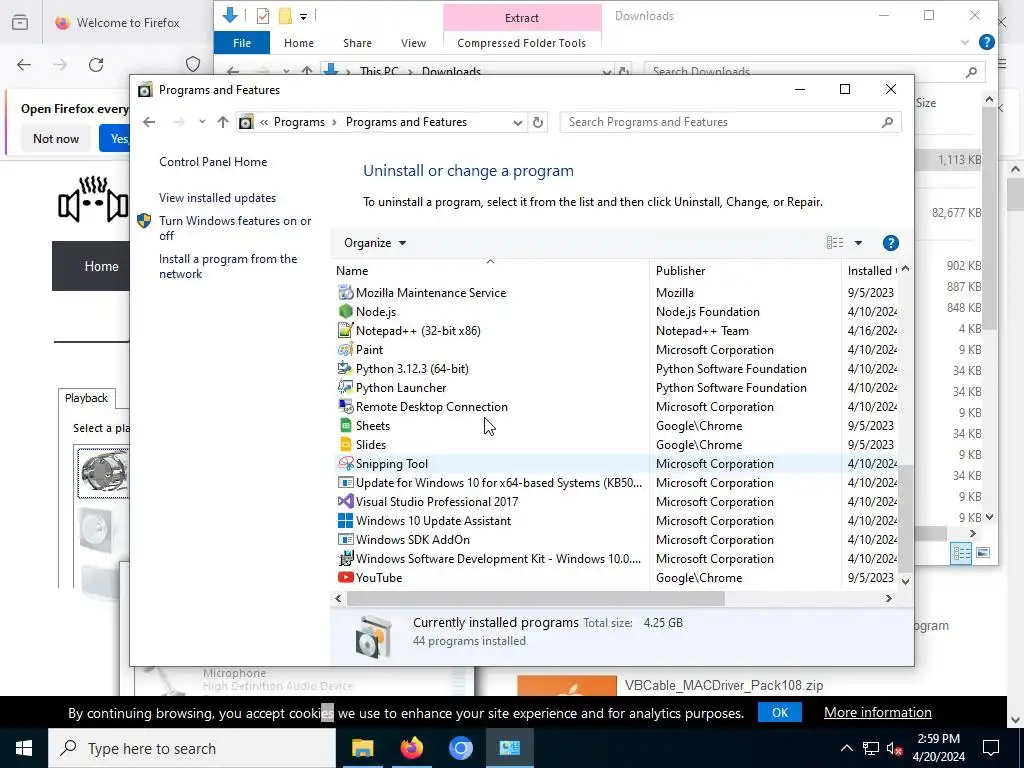
Task: Select the Python Launcher icon
Action: [345, 387]
